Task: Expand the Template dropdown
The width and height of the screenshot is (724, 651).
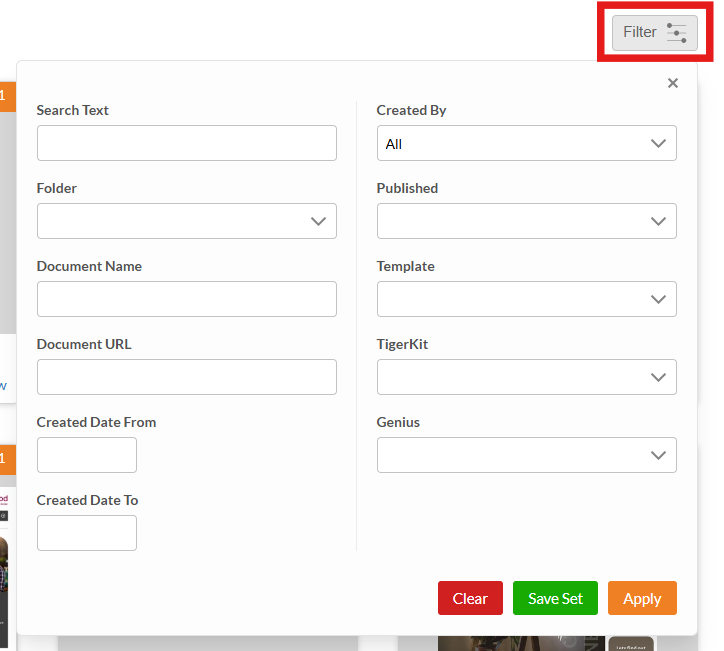Action: (x=526, y=299)
